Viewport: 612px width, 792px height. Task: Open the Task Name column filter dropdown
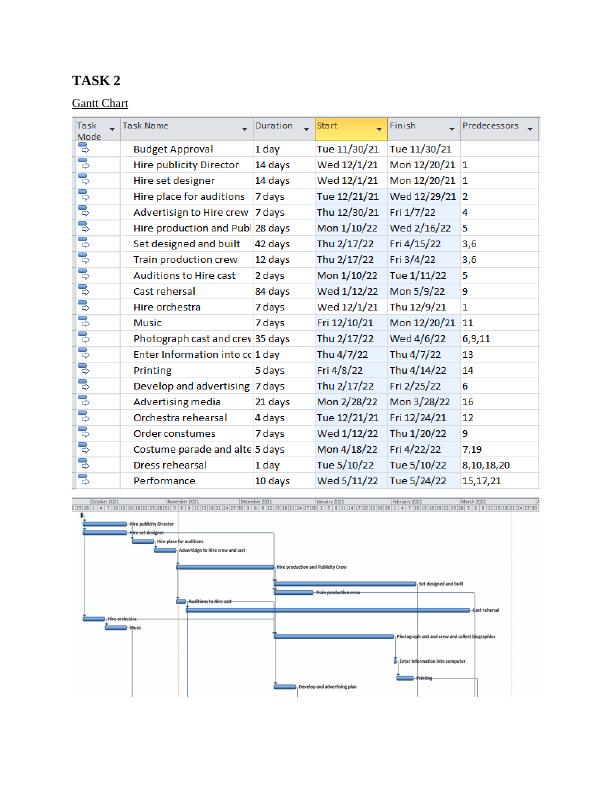[244, 130]
